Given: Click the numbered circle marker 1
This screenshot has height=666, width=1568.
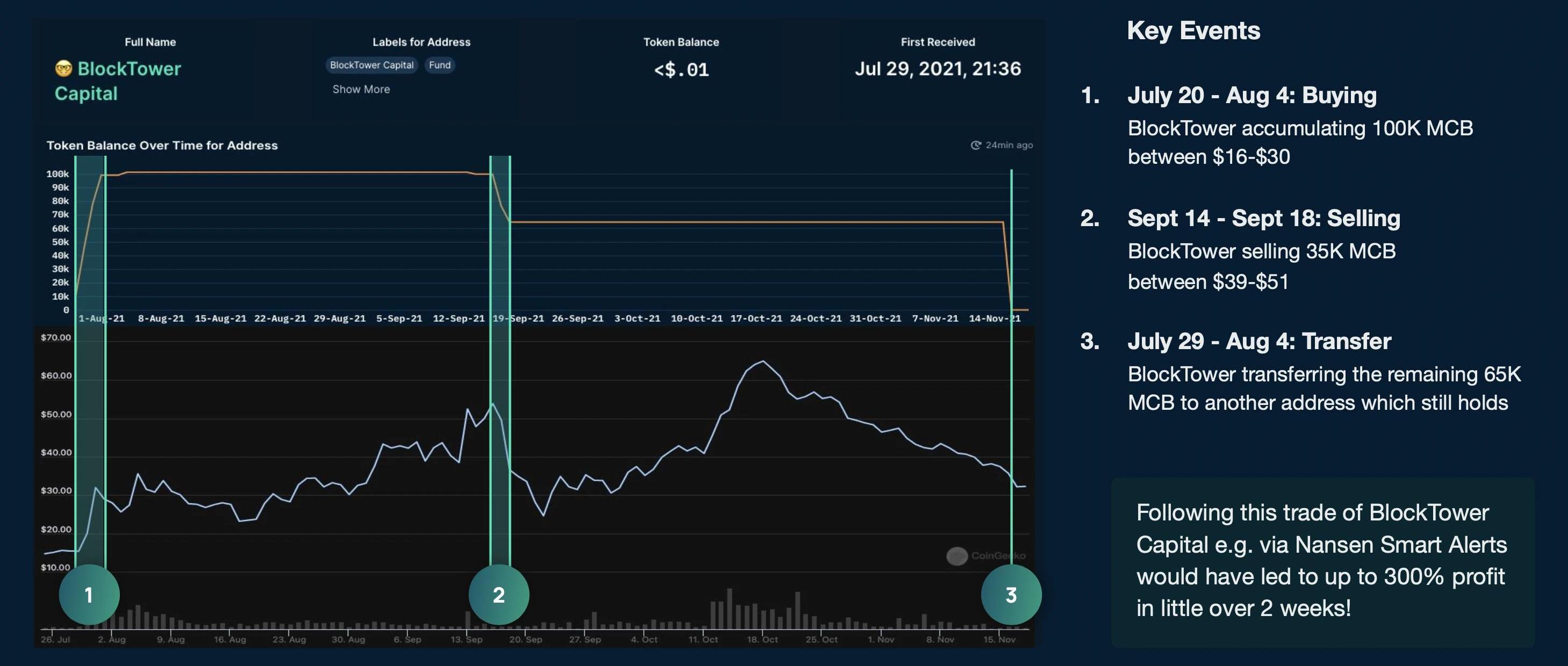Looking at the screenshot, I should click(89, 595).
